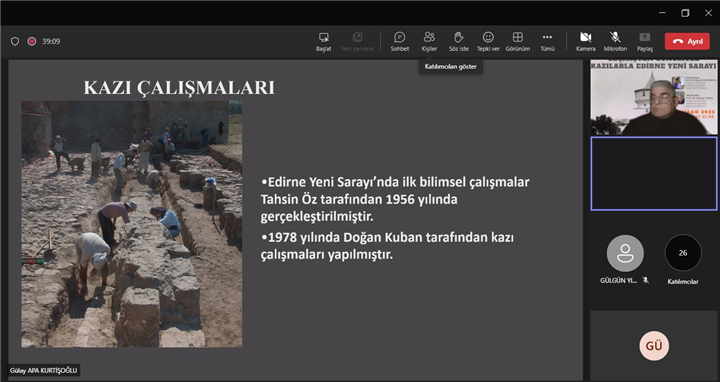Click the excavation photo on the slide
720x382 pixels.
coord(132,224)
